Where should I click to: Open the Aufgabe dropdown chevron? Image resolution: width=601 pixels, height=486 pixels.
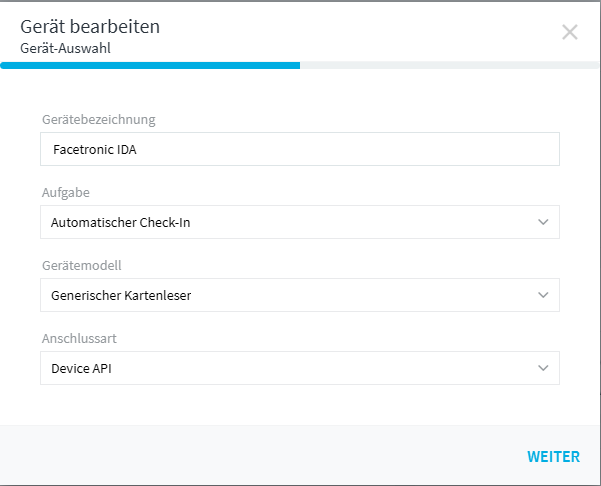[543, 222]
